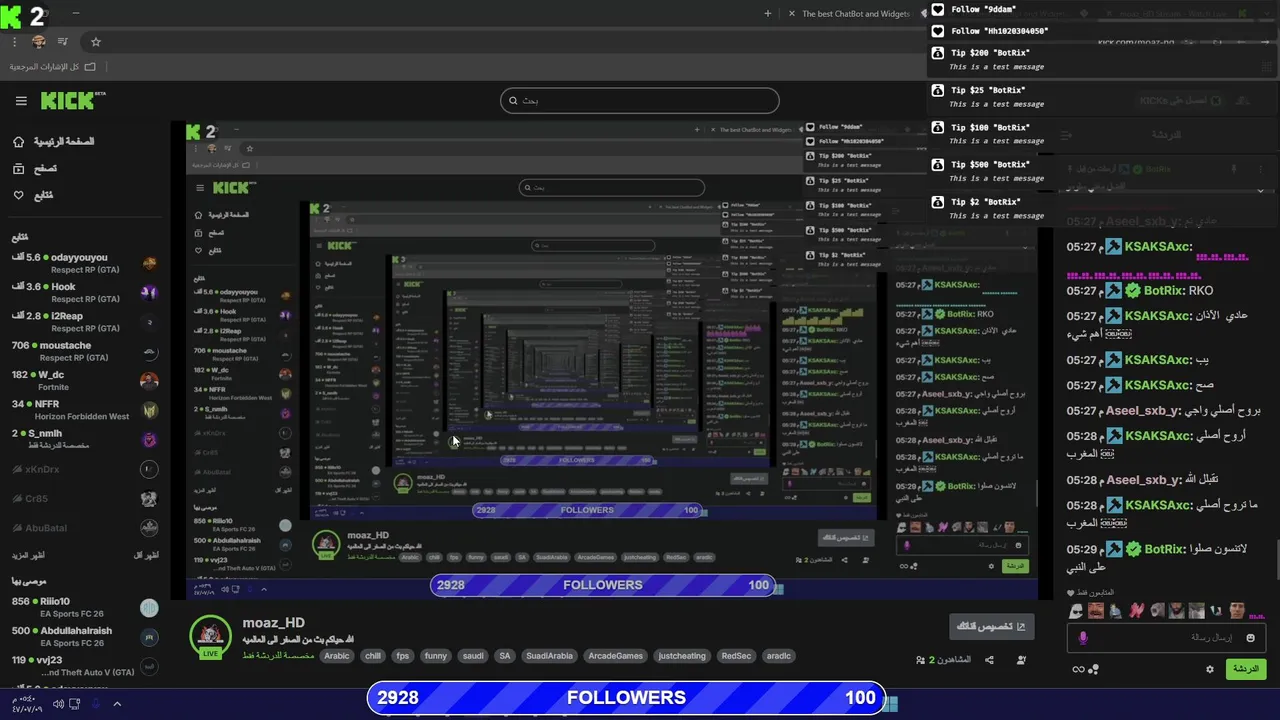Open the viewers people icon

(x=920, y=660)
